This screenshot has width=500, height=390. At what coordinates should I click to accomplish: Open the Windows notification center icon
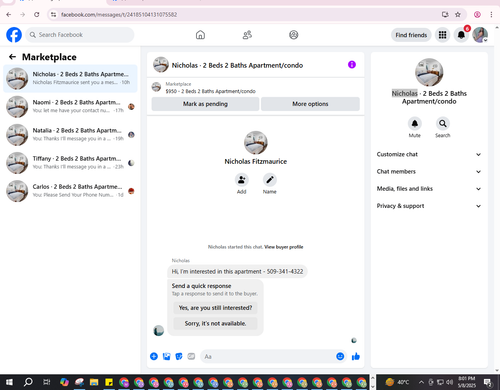click(488, 382)
